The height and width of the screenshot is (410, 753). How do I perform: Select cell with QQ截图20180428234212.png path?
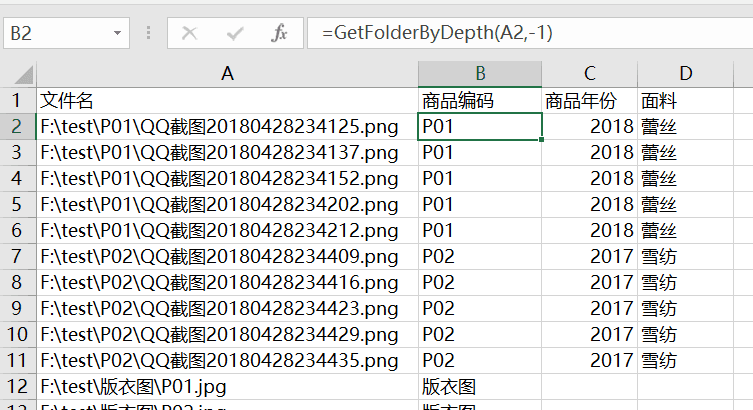pos(227,230)
